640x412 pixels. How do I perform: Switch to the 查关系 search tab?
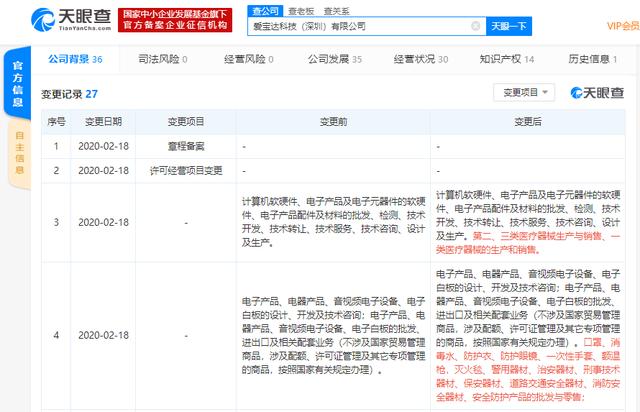(x=336, y=11)
